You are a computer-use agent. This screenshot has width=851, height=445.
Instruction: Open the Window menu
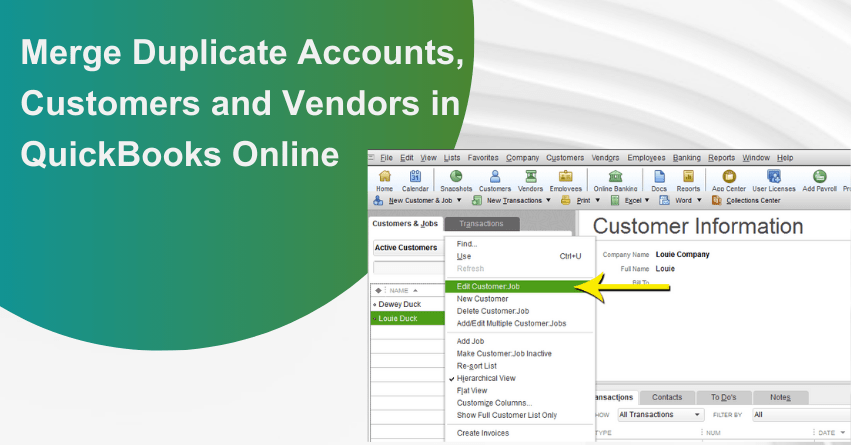(756, 158)
